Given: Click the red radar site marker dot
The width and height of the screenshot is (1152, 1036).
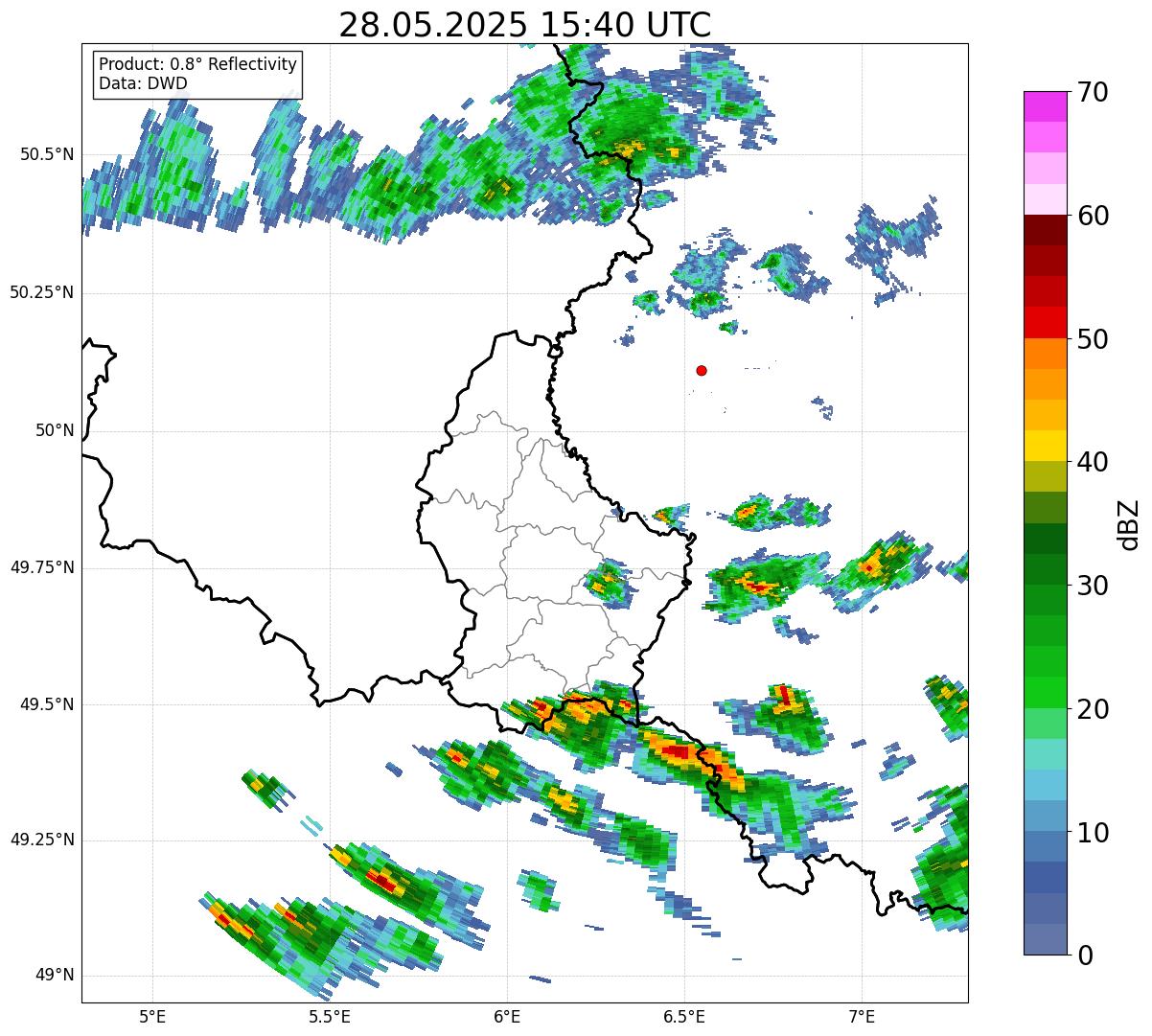Looking at the screenshot, I should click(702, 370).
